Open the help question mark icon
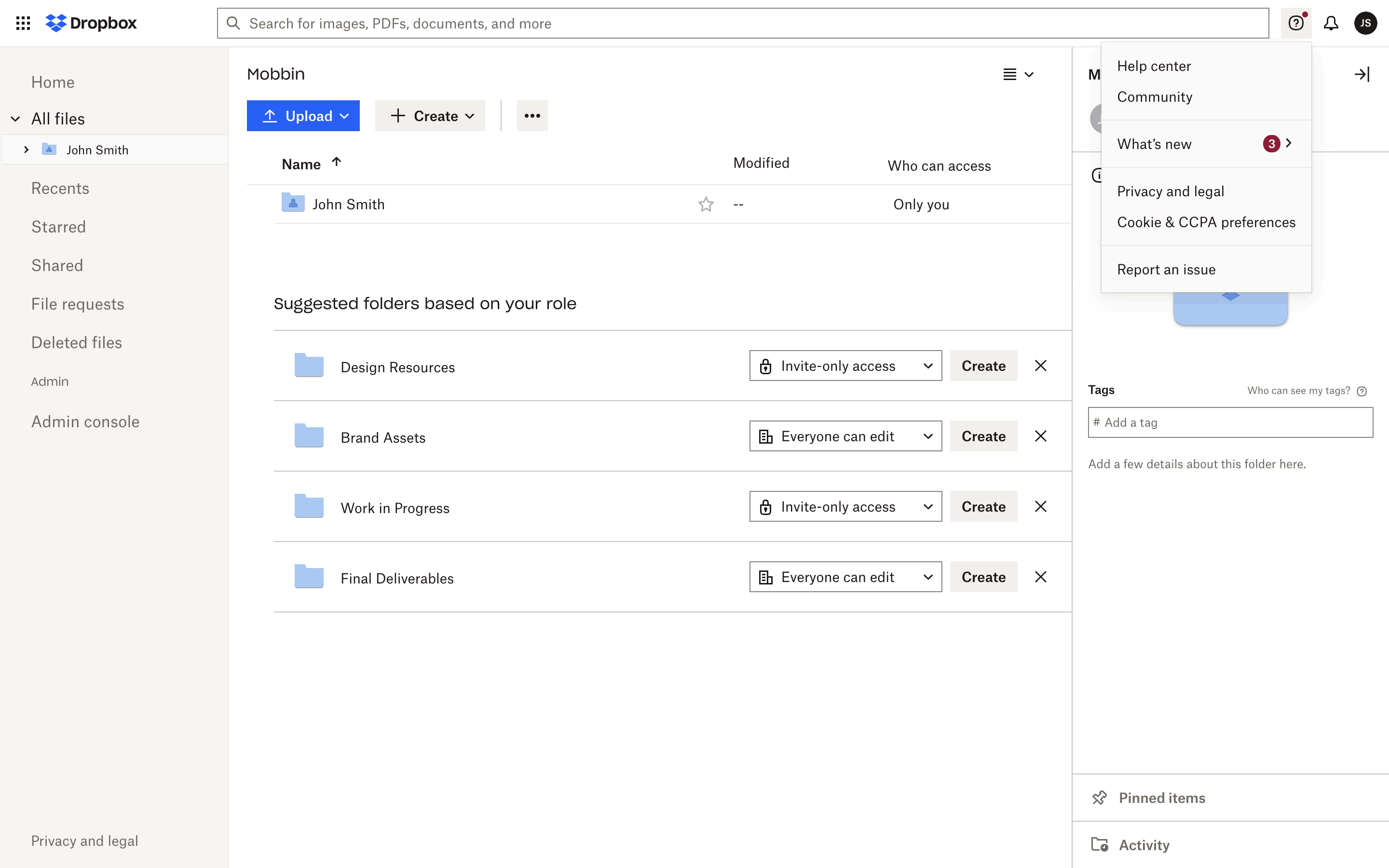Image resolution: width=1389 pixels, height=868 pixels. (x=1295, y=23)
